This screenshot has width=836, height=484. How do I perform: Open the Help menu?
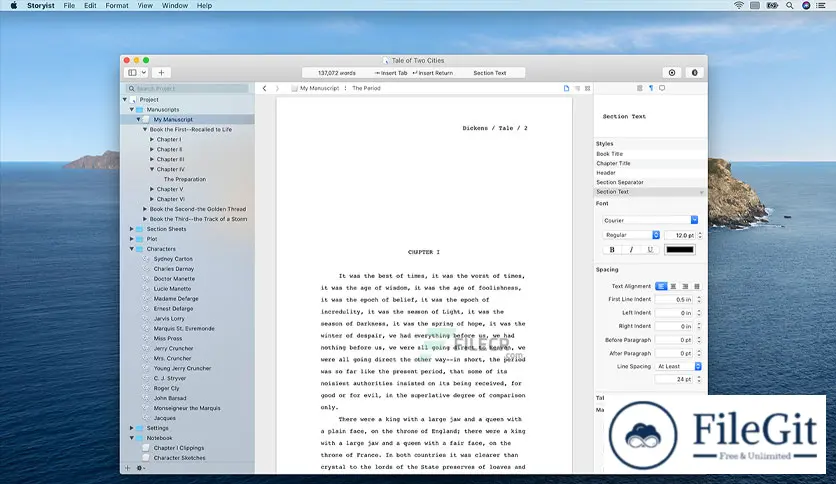tap(204, 6)
